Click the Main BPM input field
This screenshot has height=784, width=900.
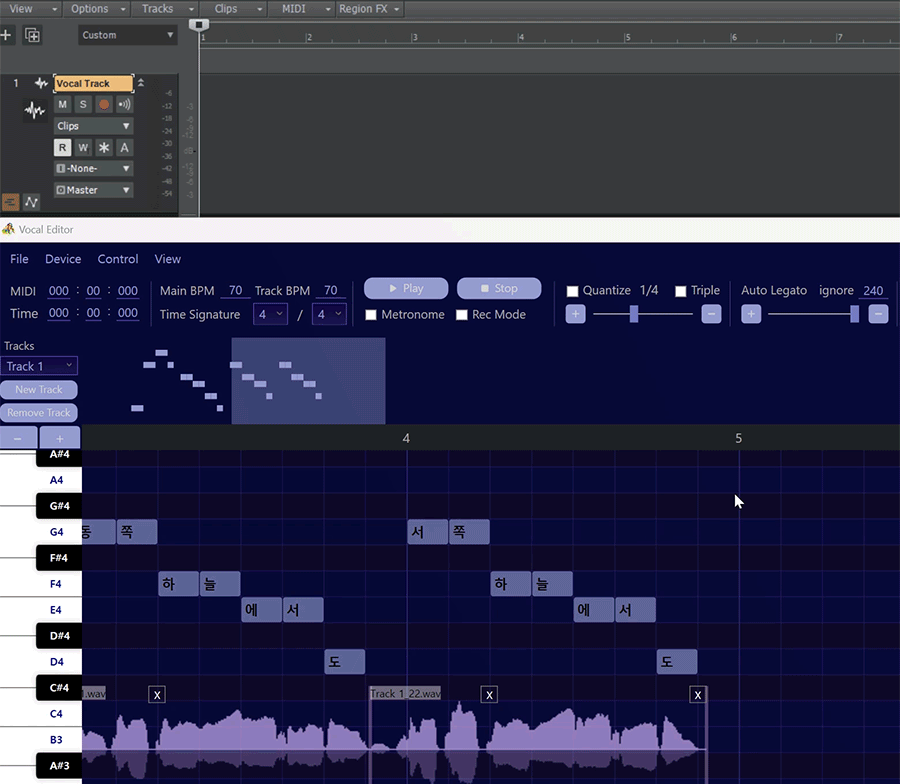click(x=235, y=291)
